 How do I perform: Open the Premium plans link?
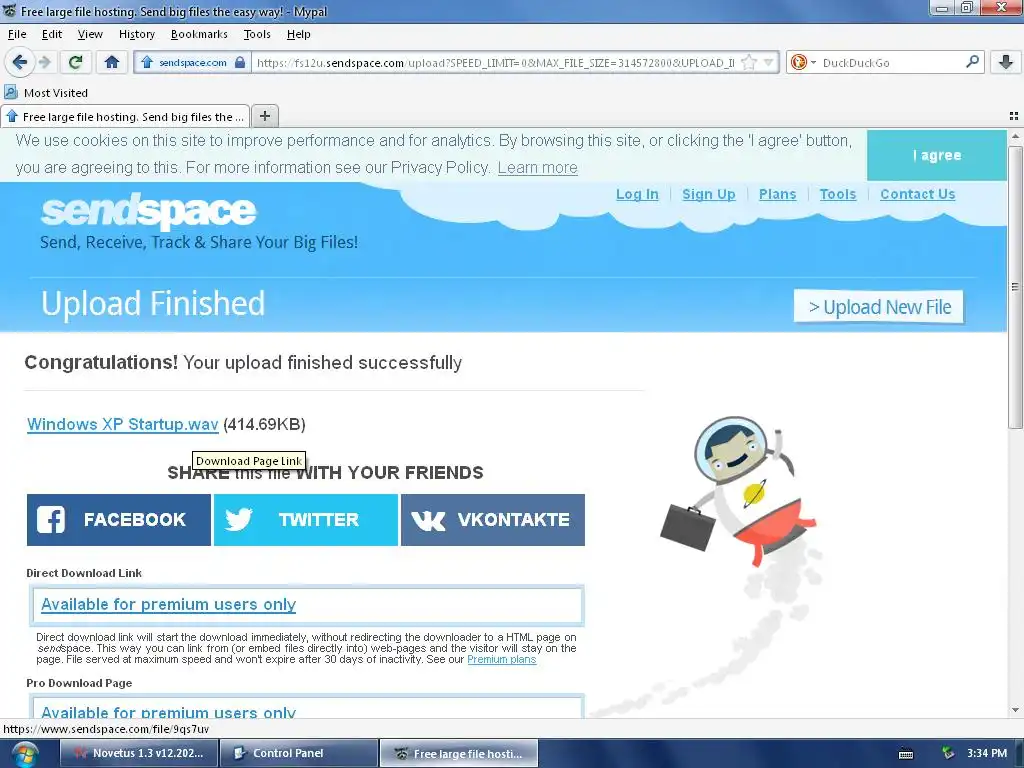click(x=502, y=660)
